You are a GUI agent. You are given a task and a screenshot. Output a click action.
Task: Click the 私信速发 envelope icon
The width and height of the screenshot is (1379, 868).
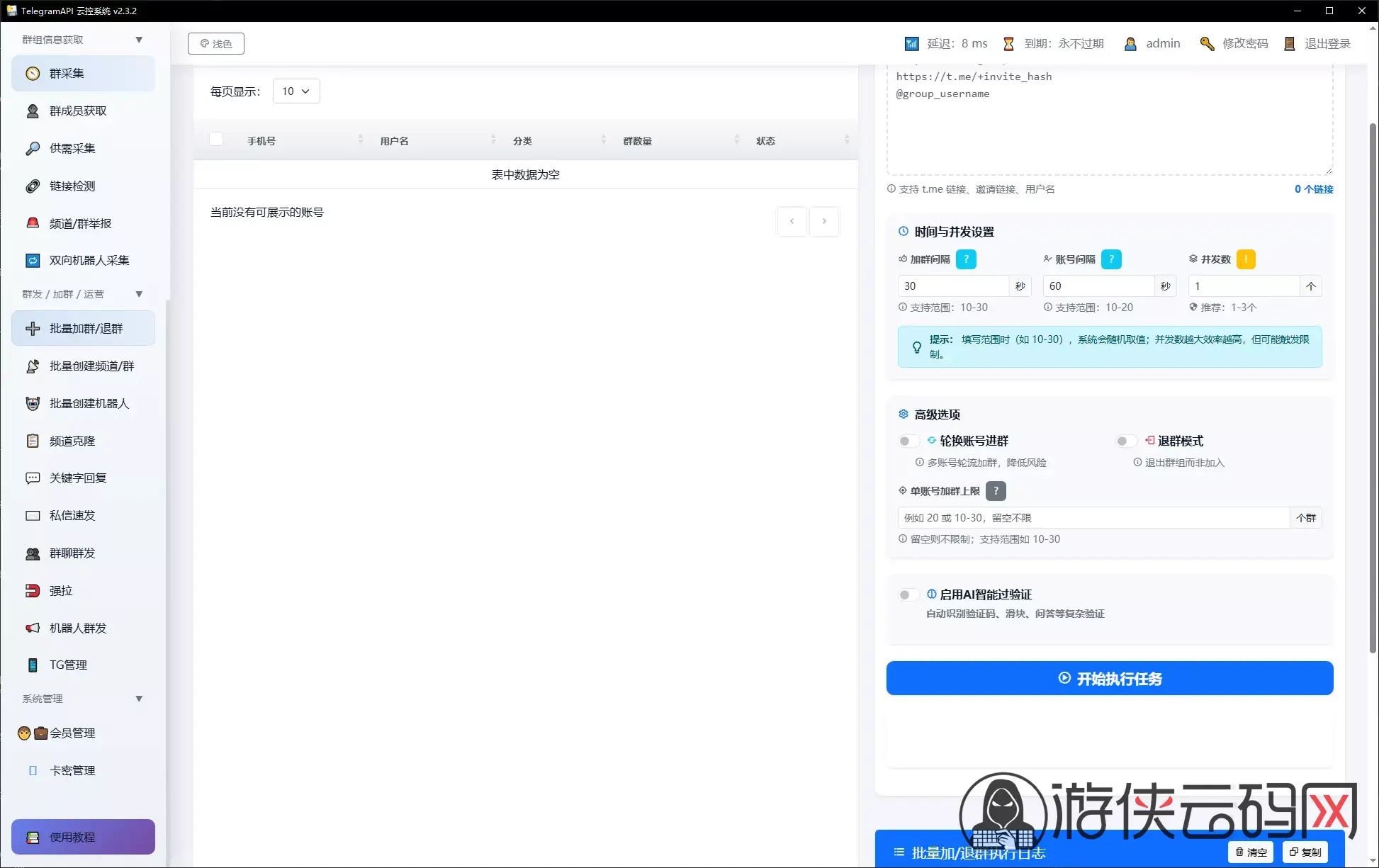(33, 516)
